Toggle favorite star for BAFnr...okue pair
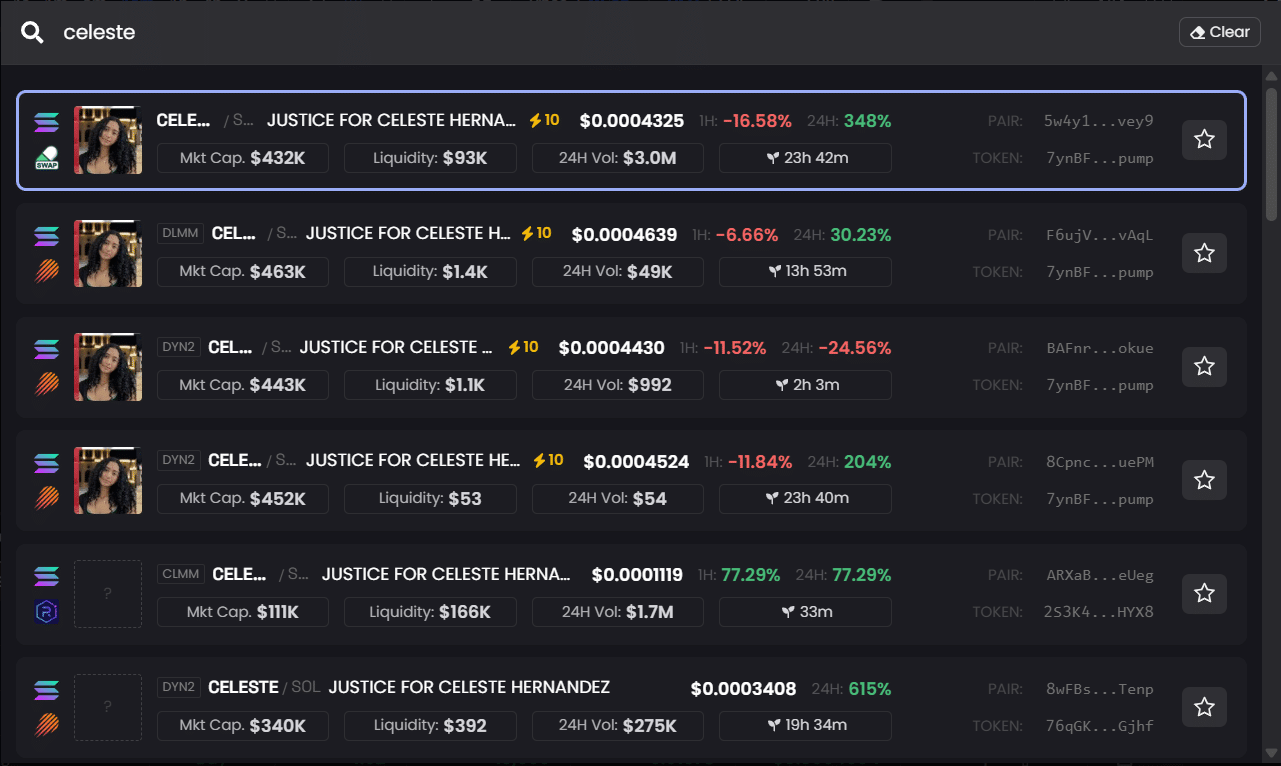The height and width of the screenshot is (766, 1281). (1204, 367)
